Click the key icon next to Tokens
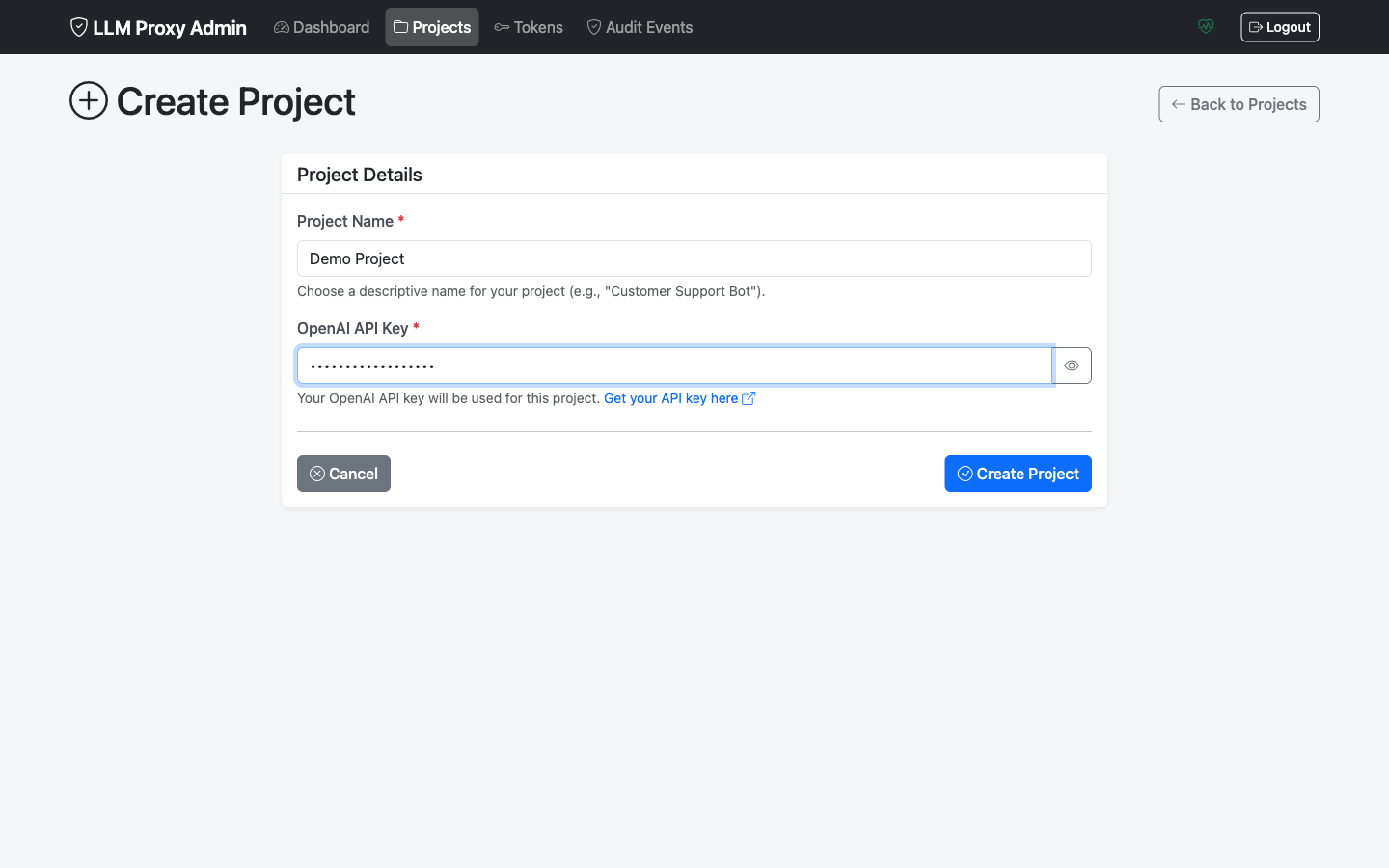The height and width of the screenshot is (868, 1389). [x=501, y=27]
